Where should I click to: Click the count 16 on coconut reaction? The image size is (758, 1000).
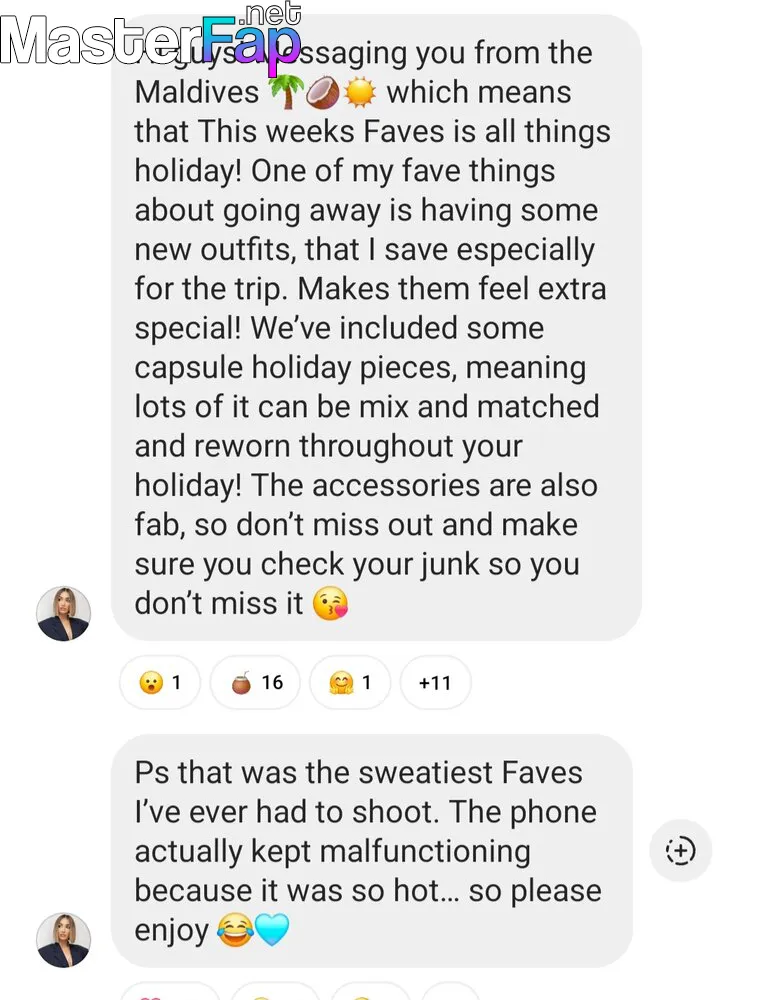pos(272,682)
